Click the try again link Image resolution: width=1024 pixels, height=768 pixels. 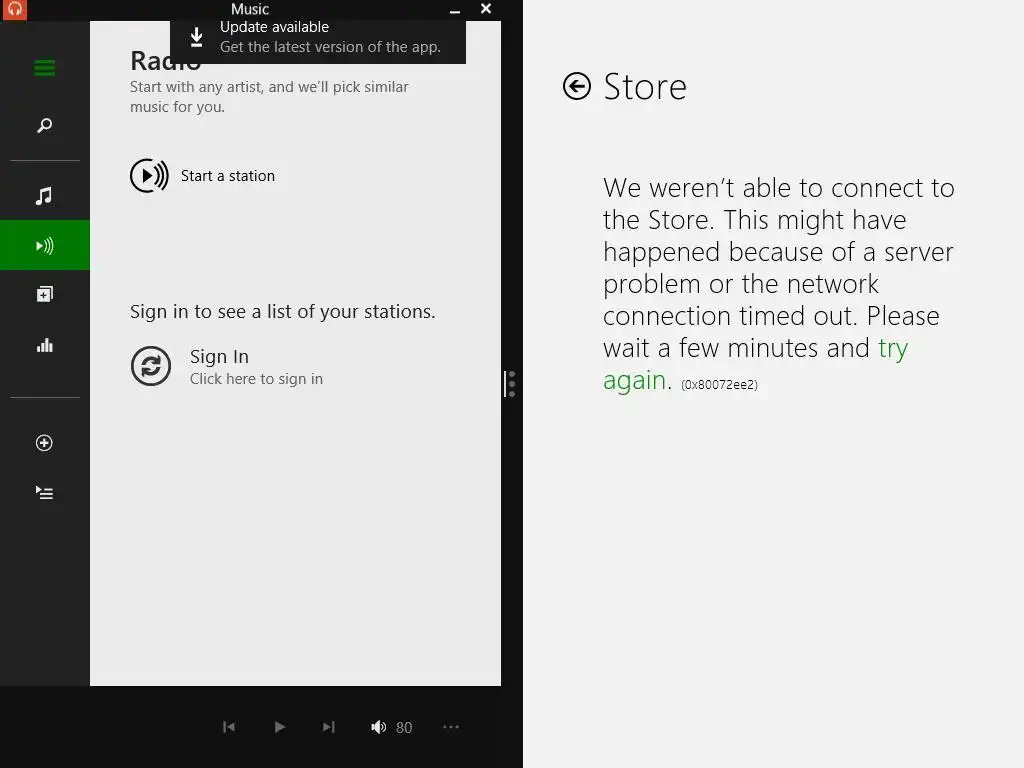755,364
